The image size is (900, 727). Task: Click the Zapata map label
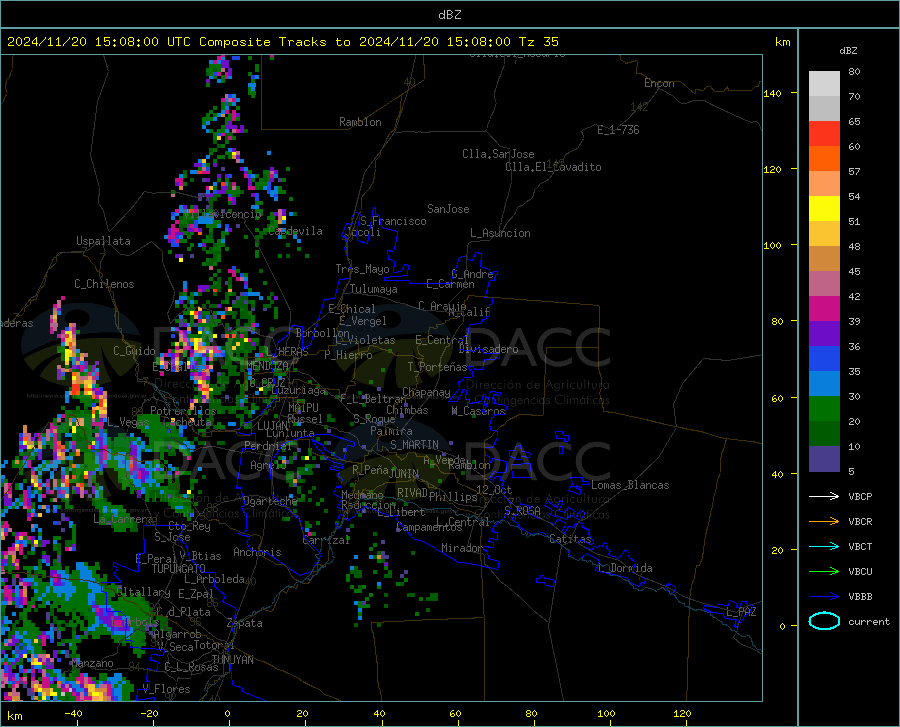click(245, 623)
